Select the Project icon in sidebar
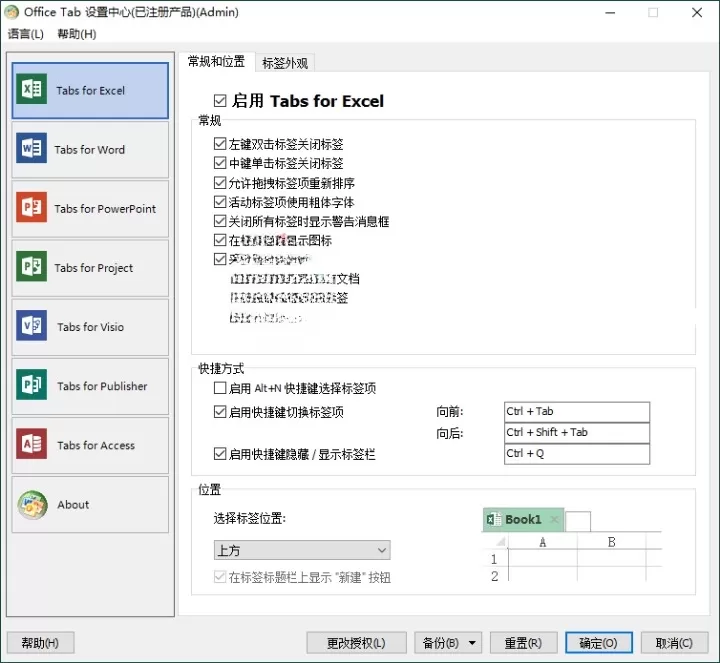Image resolution: width=720 pixels, height=663 pixels. (x=31, y=266)
